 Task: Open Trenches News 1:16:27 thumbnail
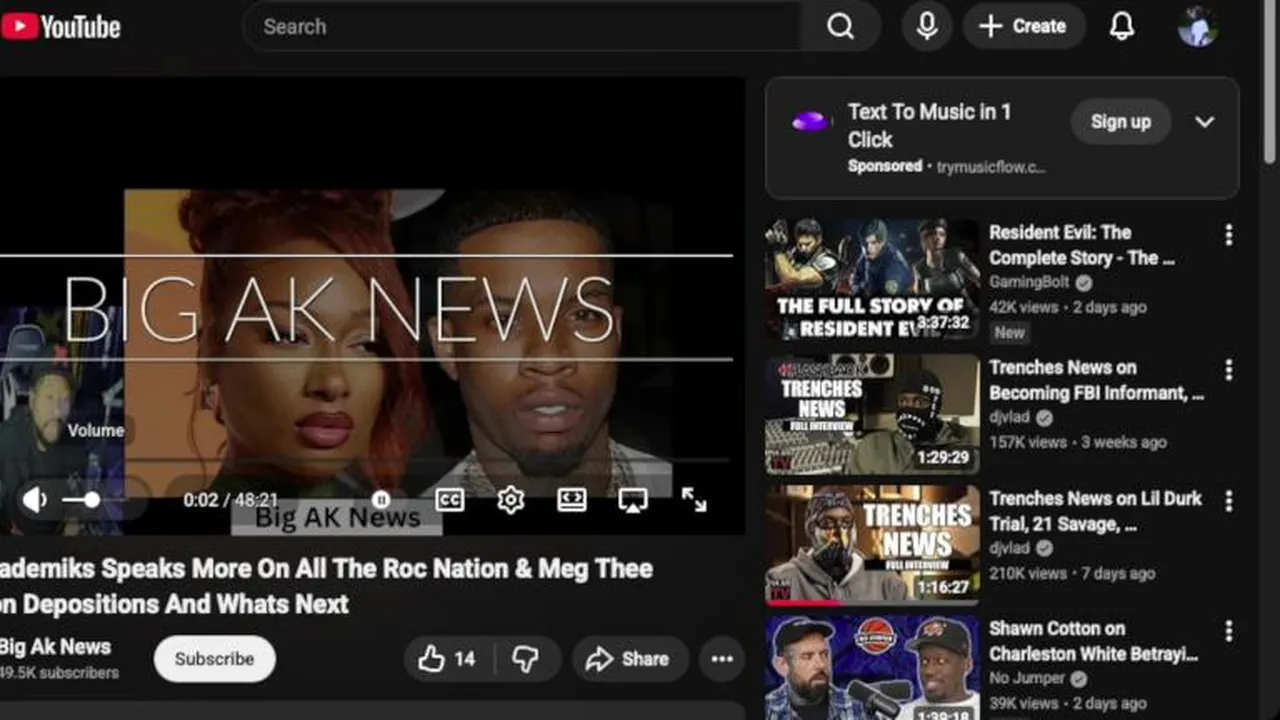click(x=872, y=545)
